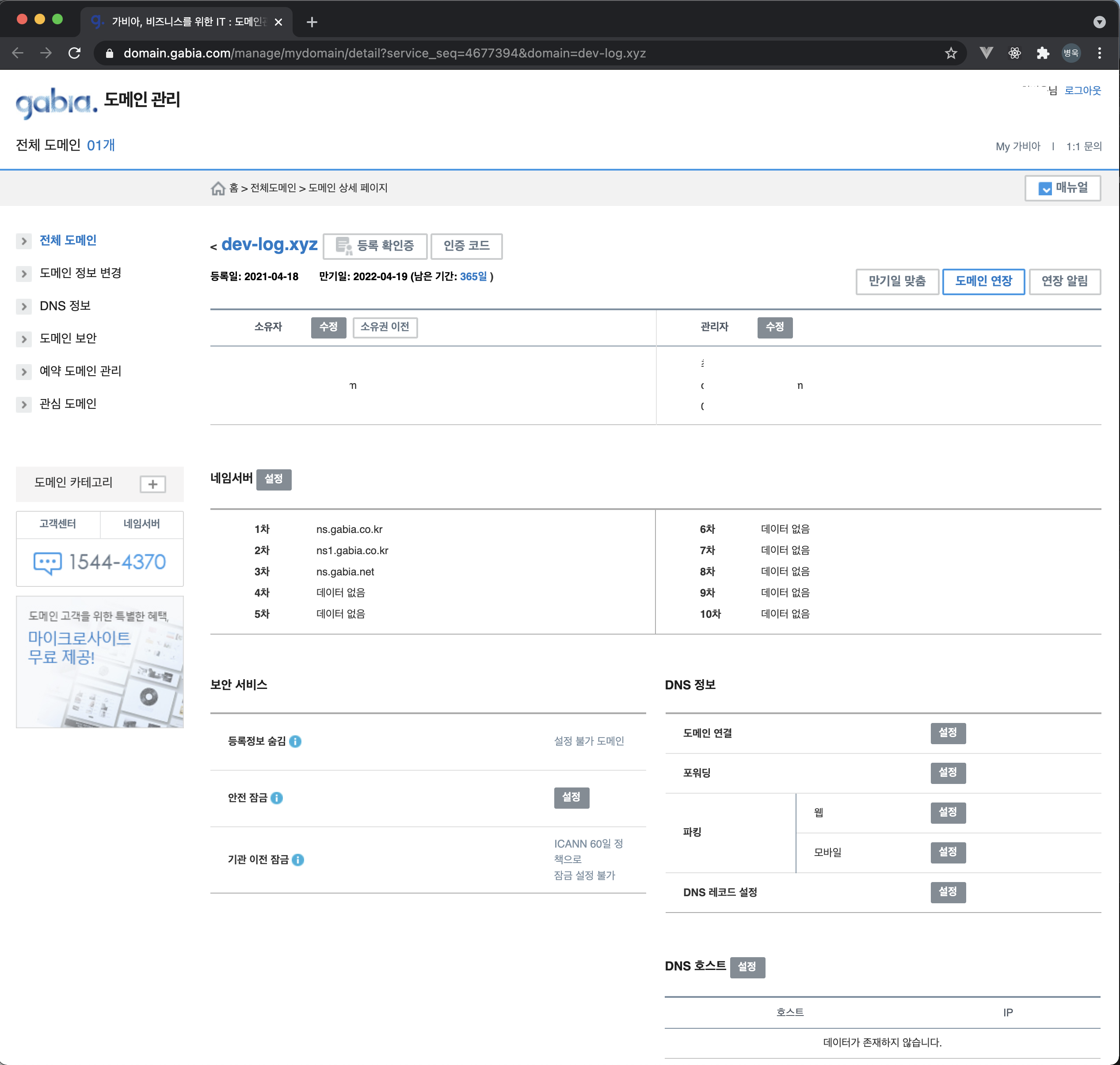
Task: Reload the page with refresh icon
Action: click(x=74, y=53)
